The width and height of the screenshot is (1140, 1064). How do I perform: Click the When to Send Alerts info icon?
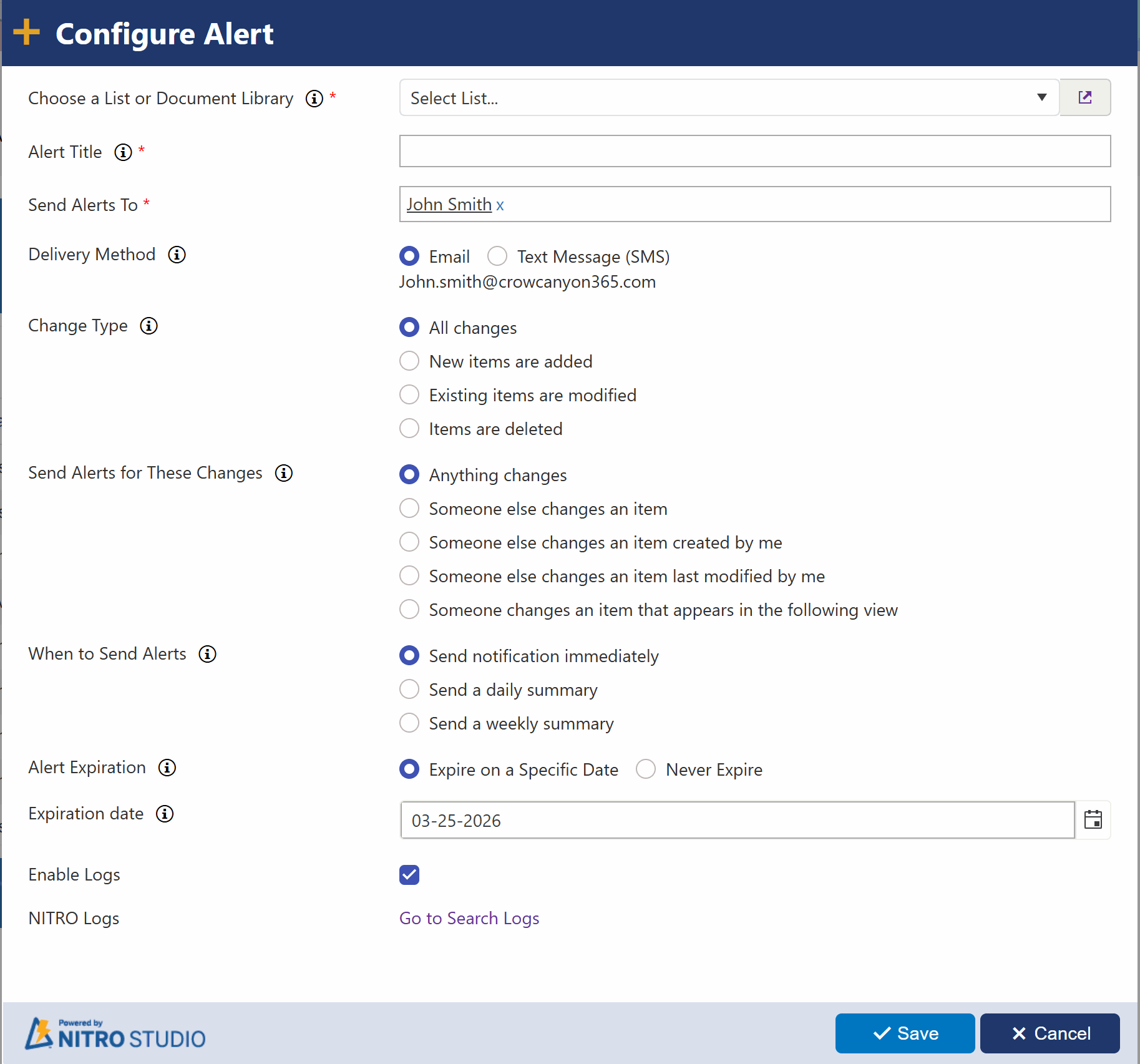[207, 654]
